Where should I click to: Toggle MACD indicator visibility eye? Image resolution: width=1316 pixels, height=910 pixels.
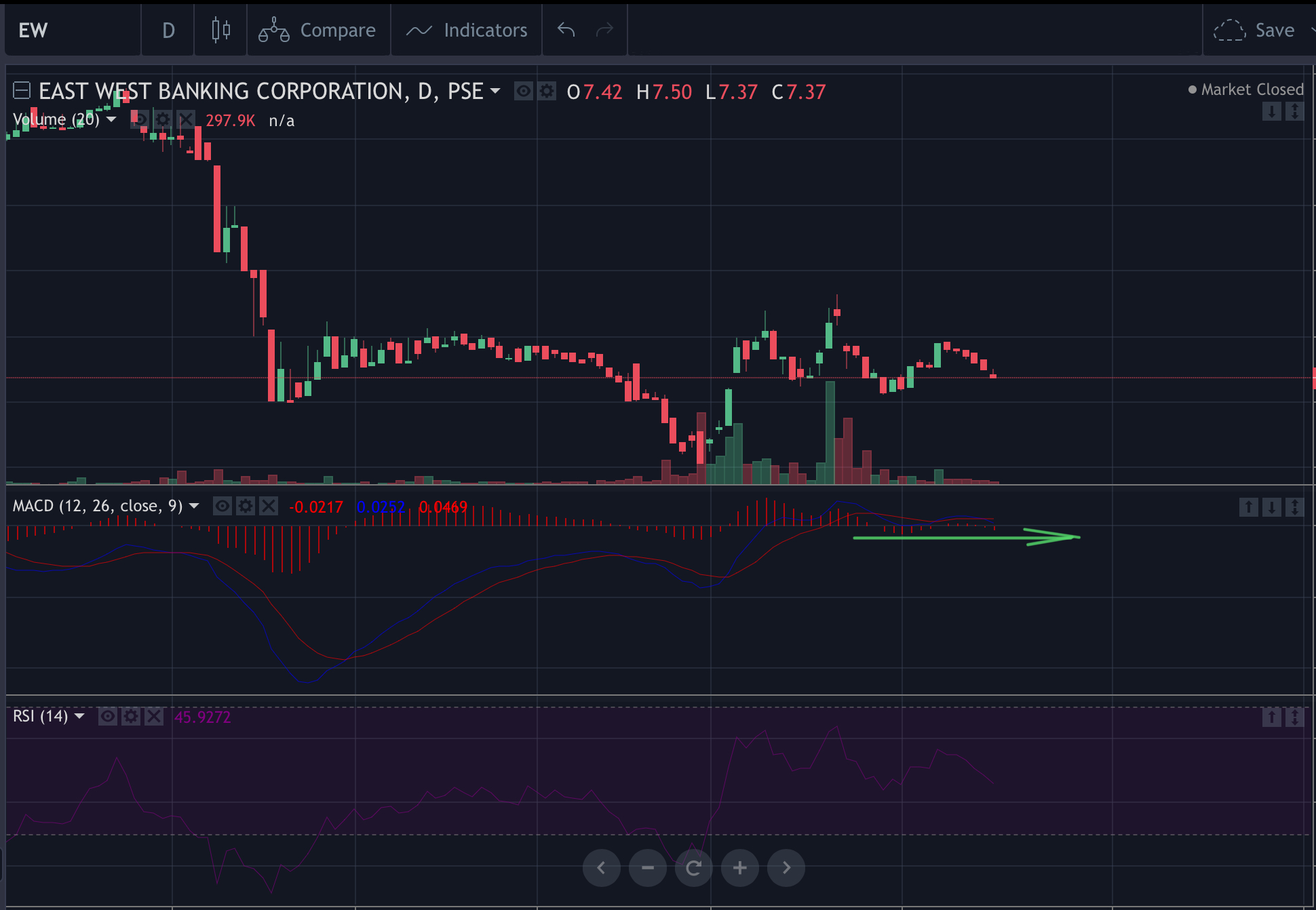pyautogui.click(x=222, y=506)
